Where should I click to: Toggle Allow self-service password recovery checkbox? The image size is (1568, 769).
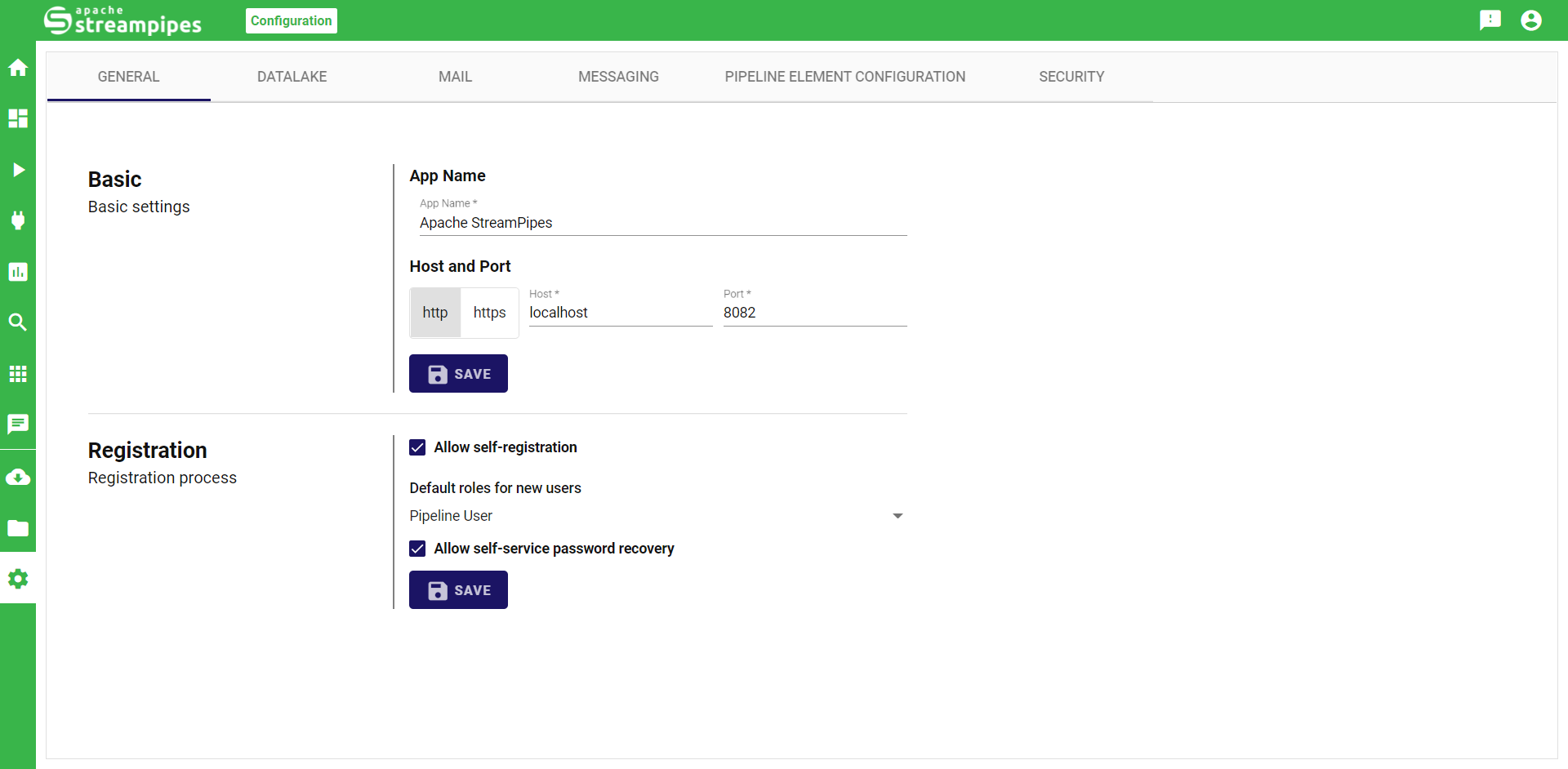coord(417,549)
